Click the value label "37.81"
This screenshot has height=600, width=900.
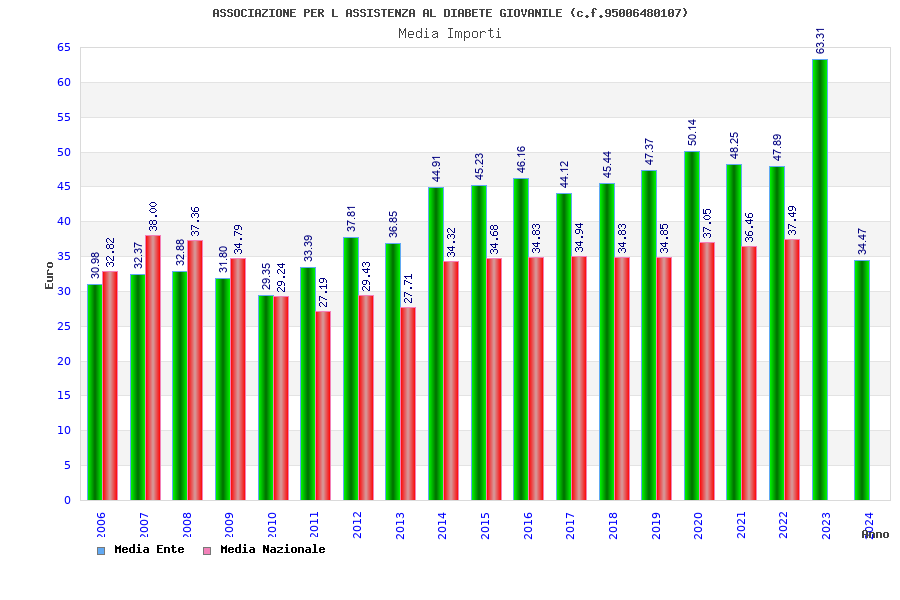pyautogui.click(x=351, y=219)
